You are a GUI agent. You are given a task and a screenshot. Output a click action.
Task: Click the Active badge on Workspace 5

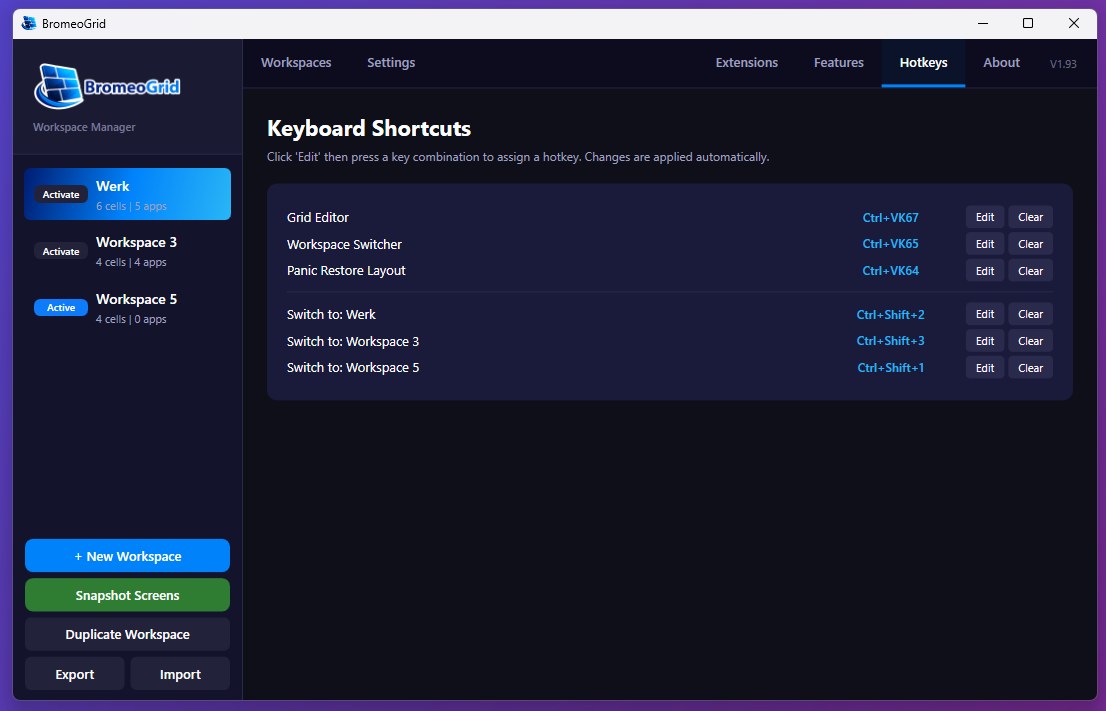coord(61,307)
